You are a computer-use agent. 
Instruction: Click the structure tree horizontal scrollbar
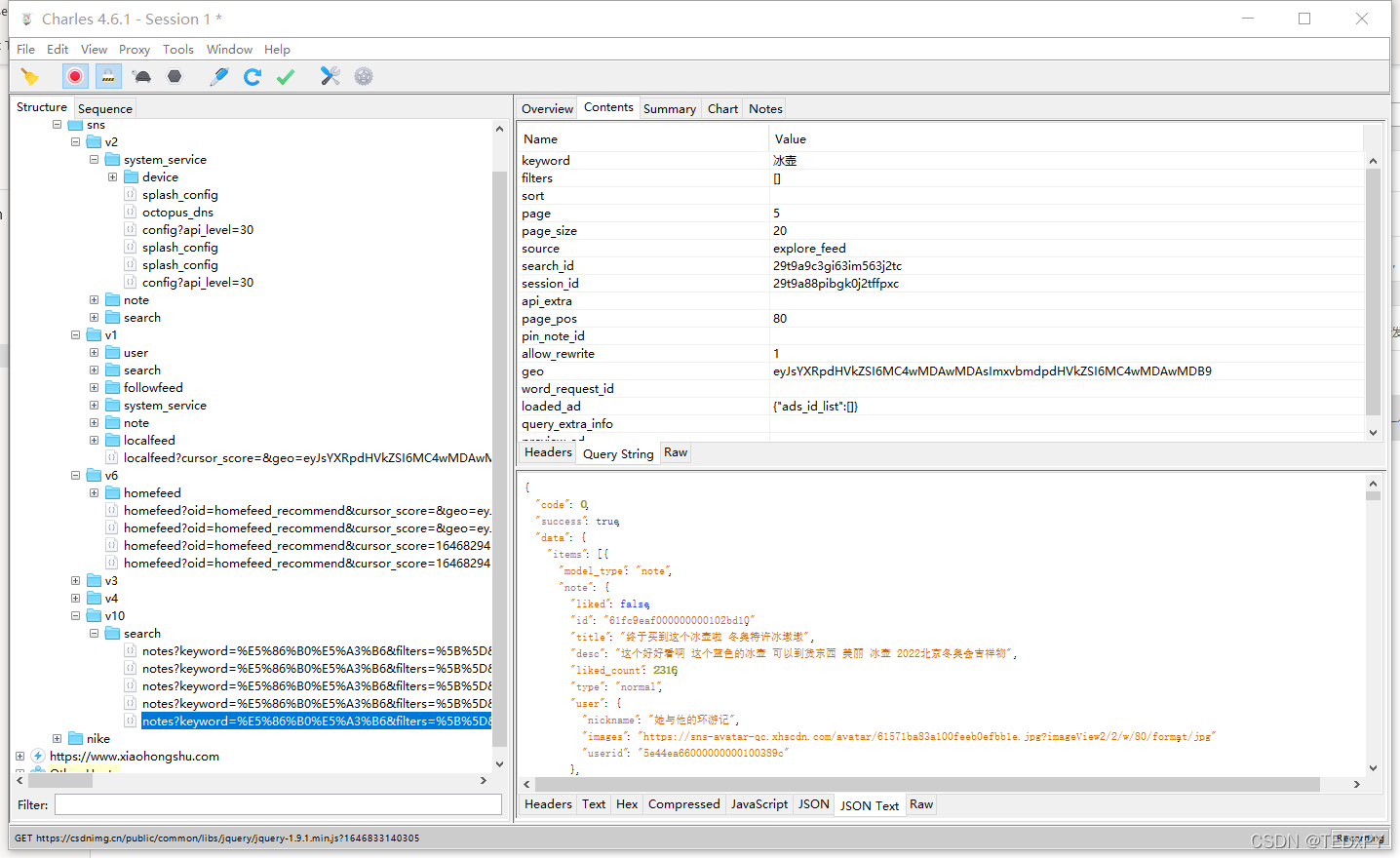[x=60, y=780]
